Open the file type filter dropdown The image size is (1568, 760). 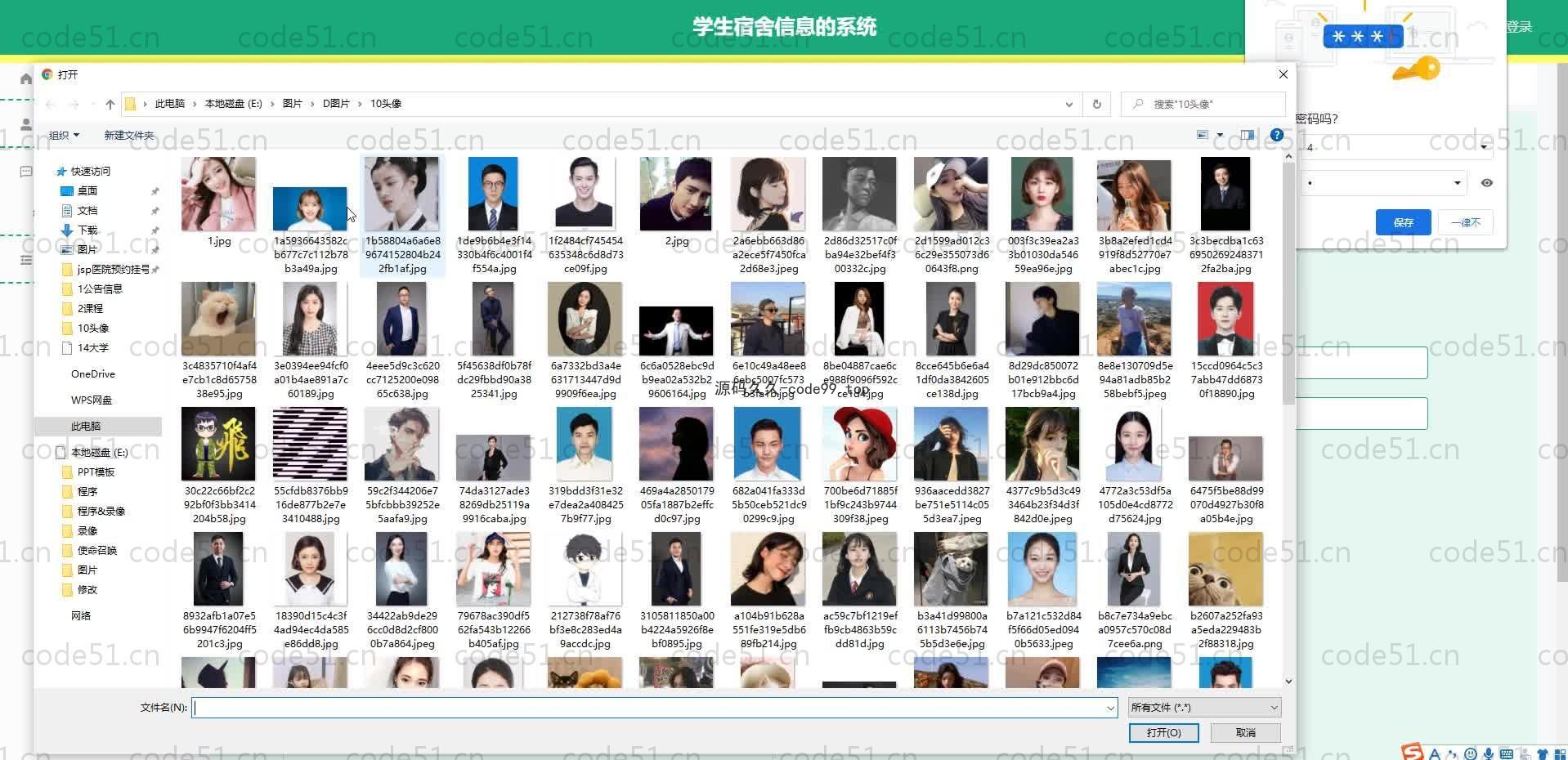[1203, 707]
